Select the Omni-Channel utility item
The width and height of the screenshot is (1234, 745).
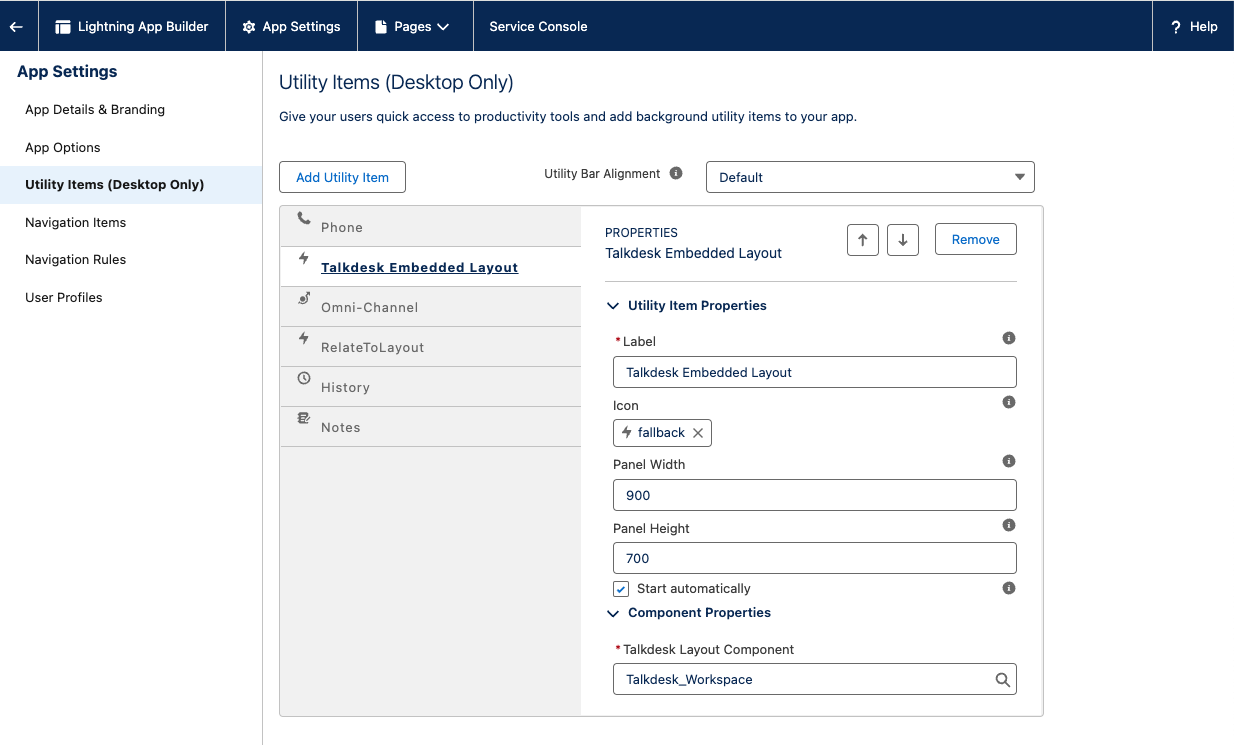click(431, 307)
